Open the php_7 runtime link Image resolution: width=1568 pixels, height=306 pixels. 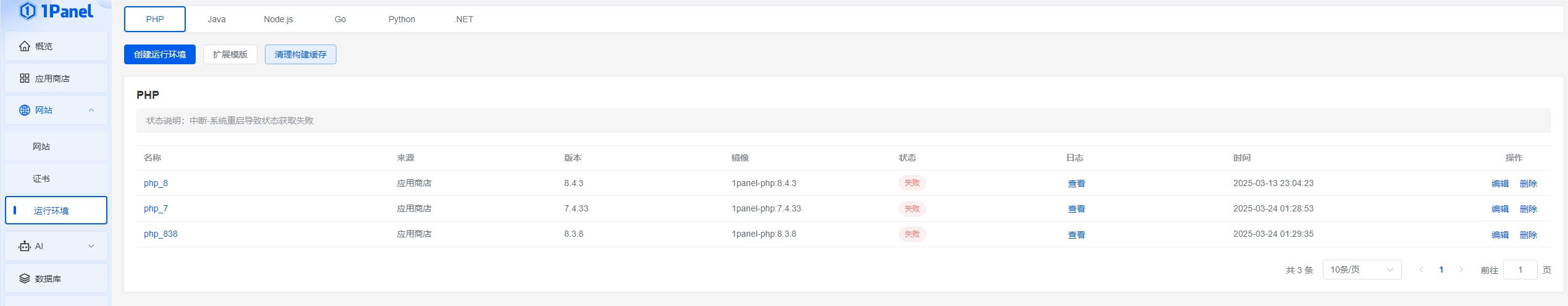156,208
